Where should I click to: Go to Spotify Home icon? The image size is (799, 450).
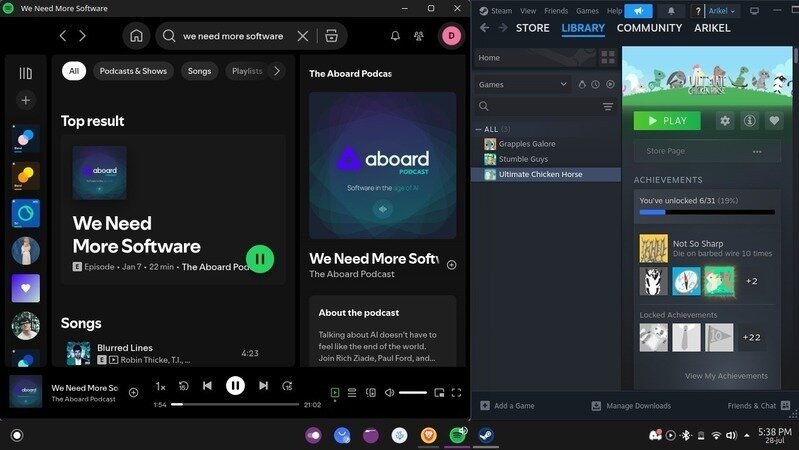[x=136, y=36]
